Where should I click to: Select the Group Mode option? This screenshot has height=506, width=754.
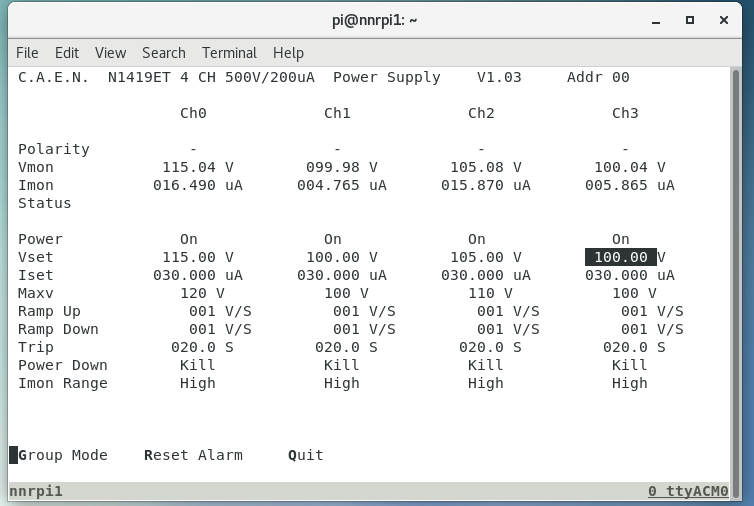point(62,455)
